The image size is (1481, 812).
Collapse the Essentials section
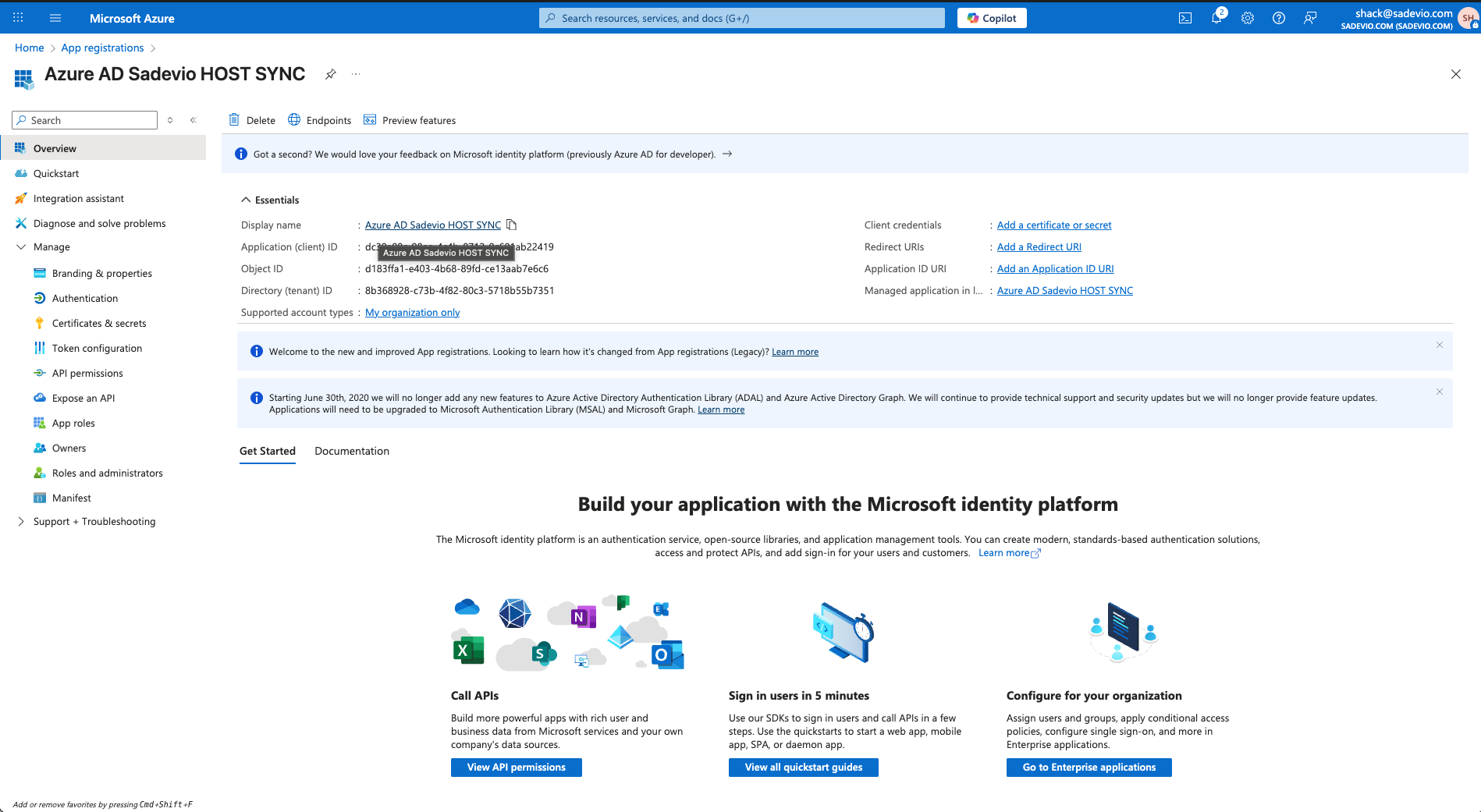tap(246, 200)
